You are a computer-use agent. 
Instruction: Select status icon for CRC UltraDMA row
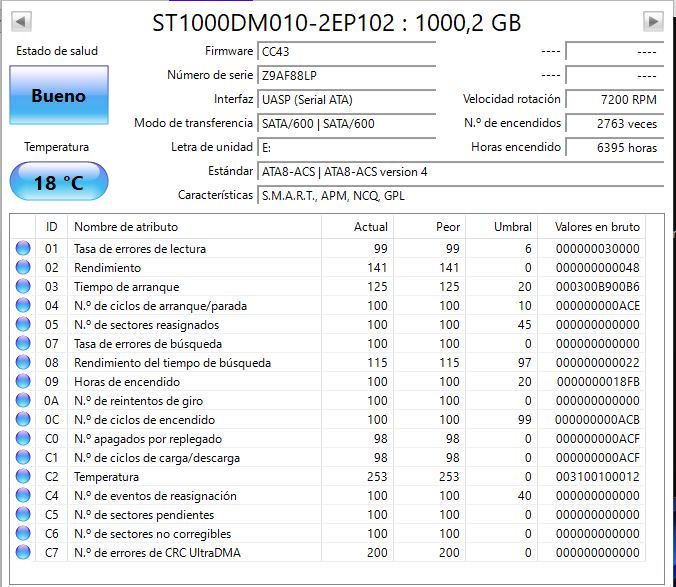(x=23, y=553)
